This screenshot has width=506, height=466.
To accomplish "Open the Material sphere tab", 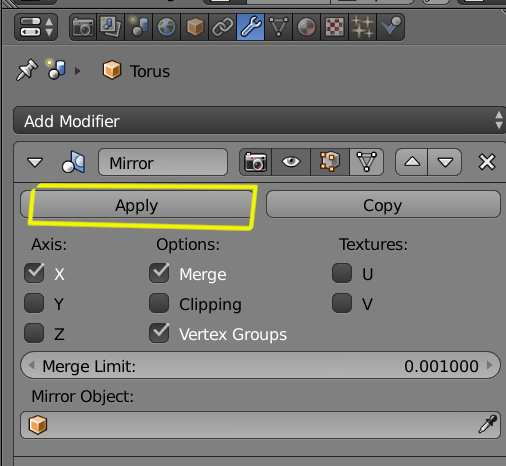I will (x=306, y=27).
